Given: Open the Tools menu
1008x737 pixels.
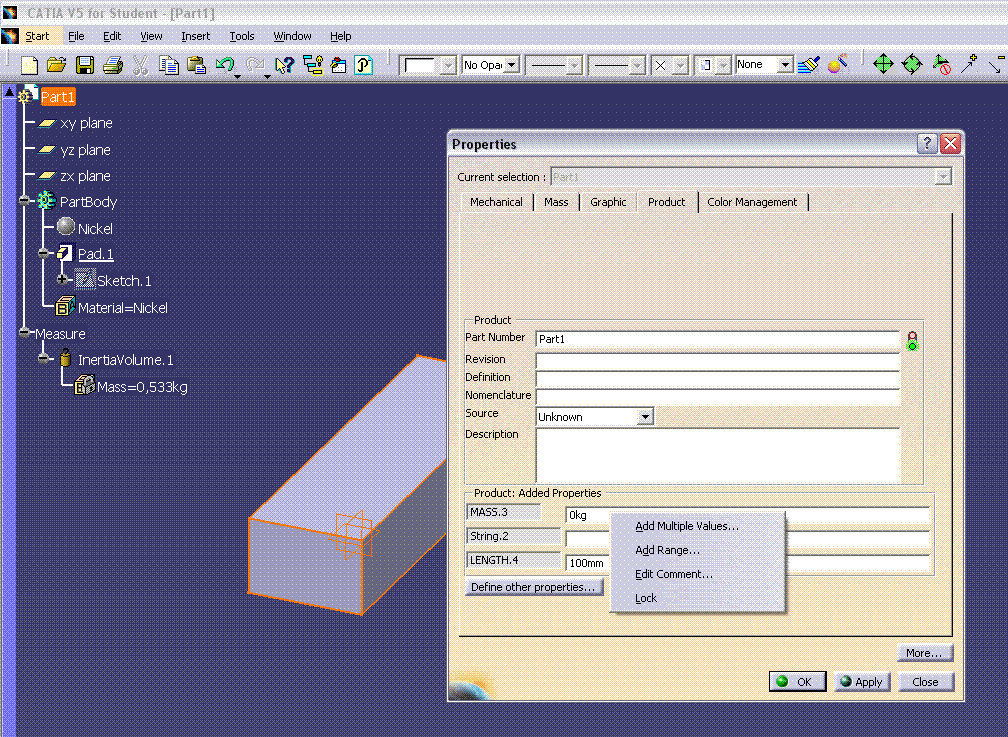Looking at the screenshot, I should [x=242, y=36].
